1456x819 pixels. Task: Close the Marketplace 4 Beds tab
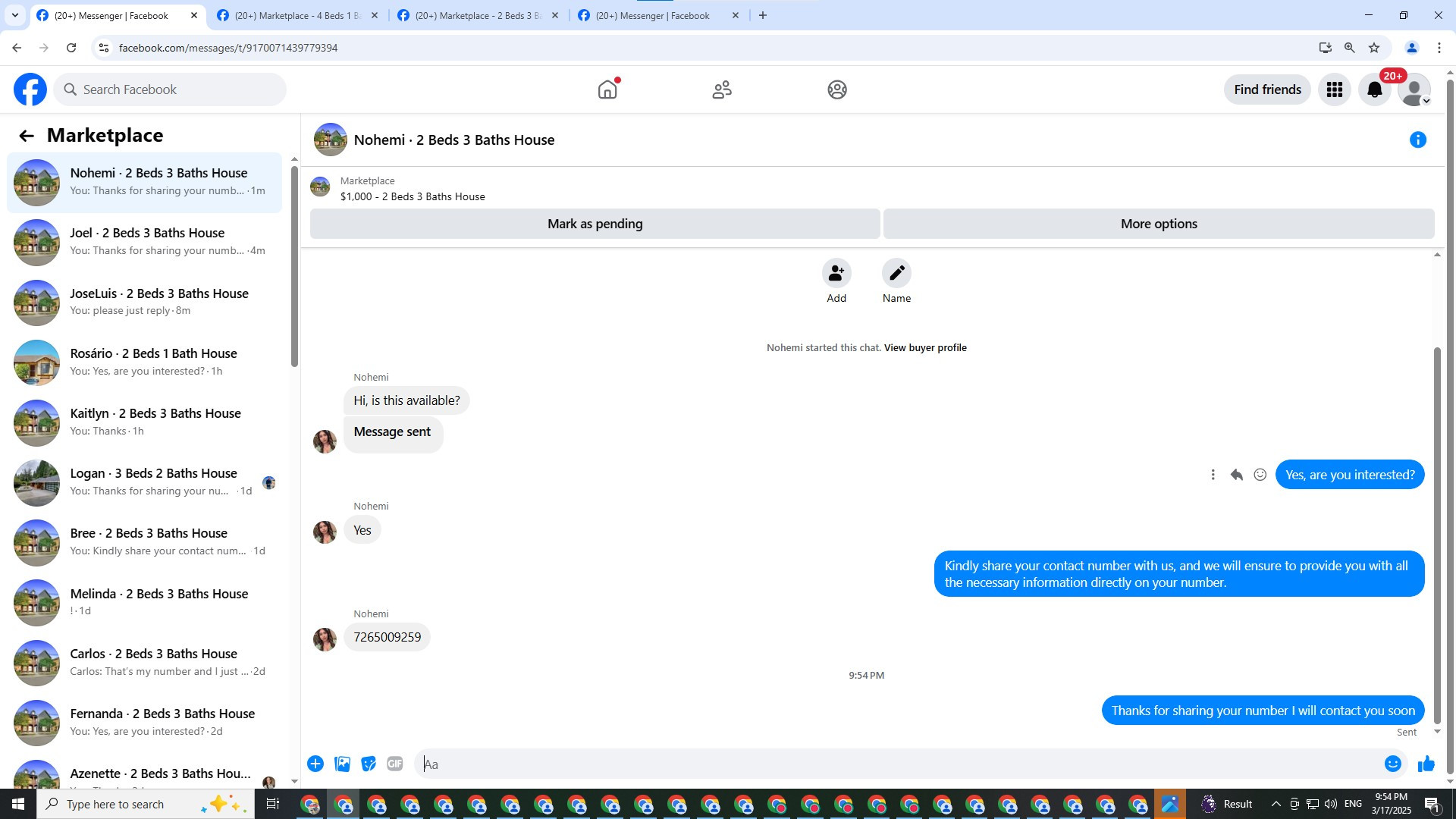375,15
